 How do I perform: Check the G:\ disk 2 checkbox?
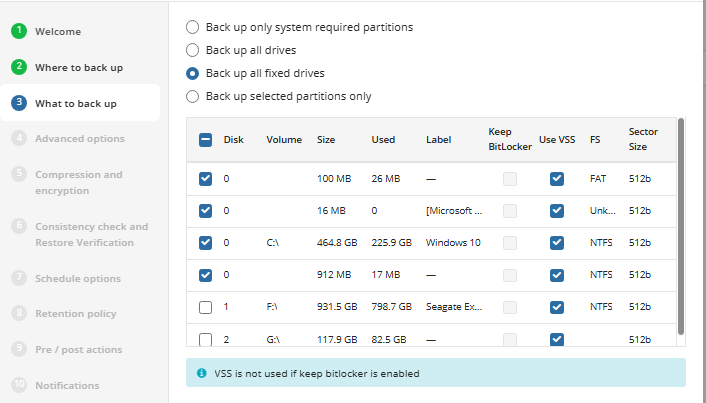[x=205, y=339]
